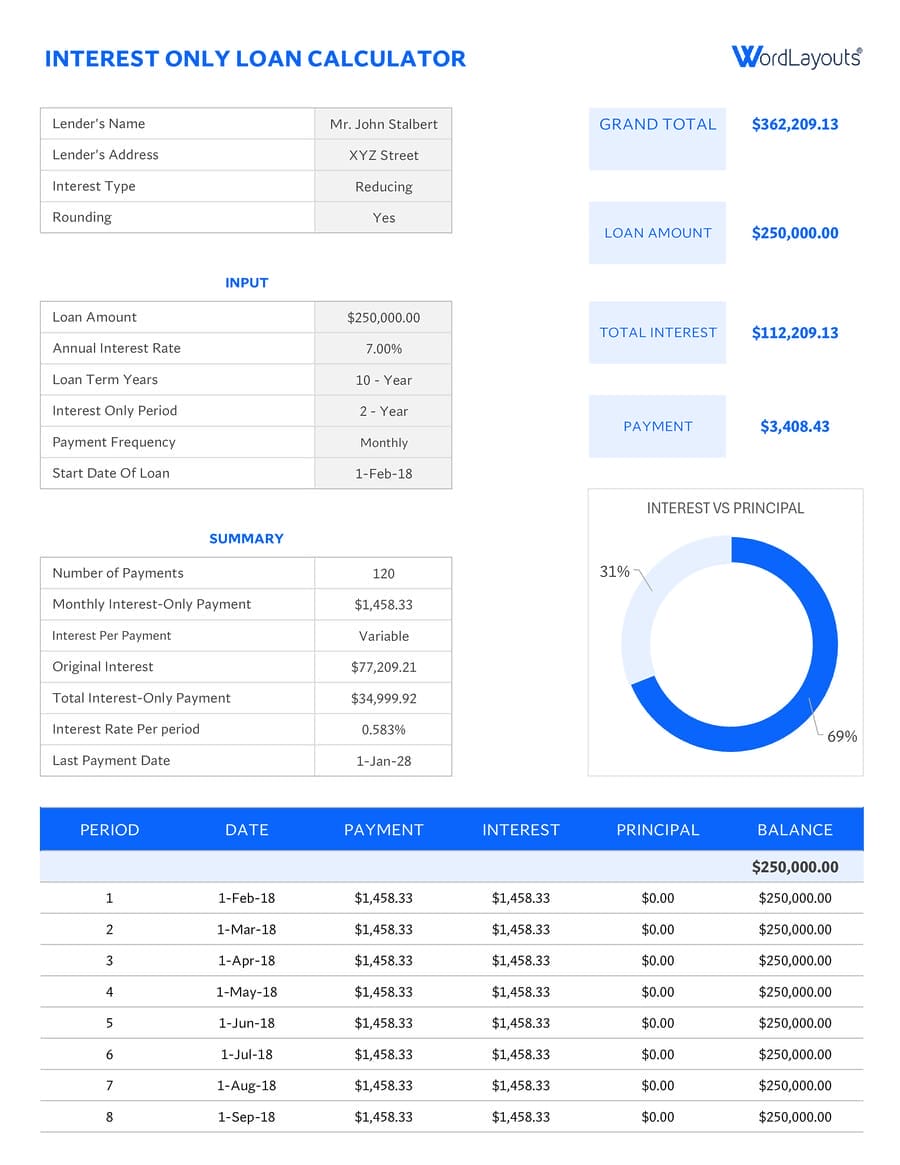Open the Loan Term Years selector
The width and height of the screenshot is (900, 1165).
tap(383, 380)
